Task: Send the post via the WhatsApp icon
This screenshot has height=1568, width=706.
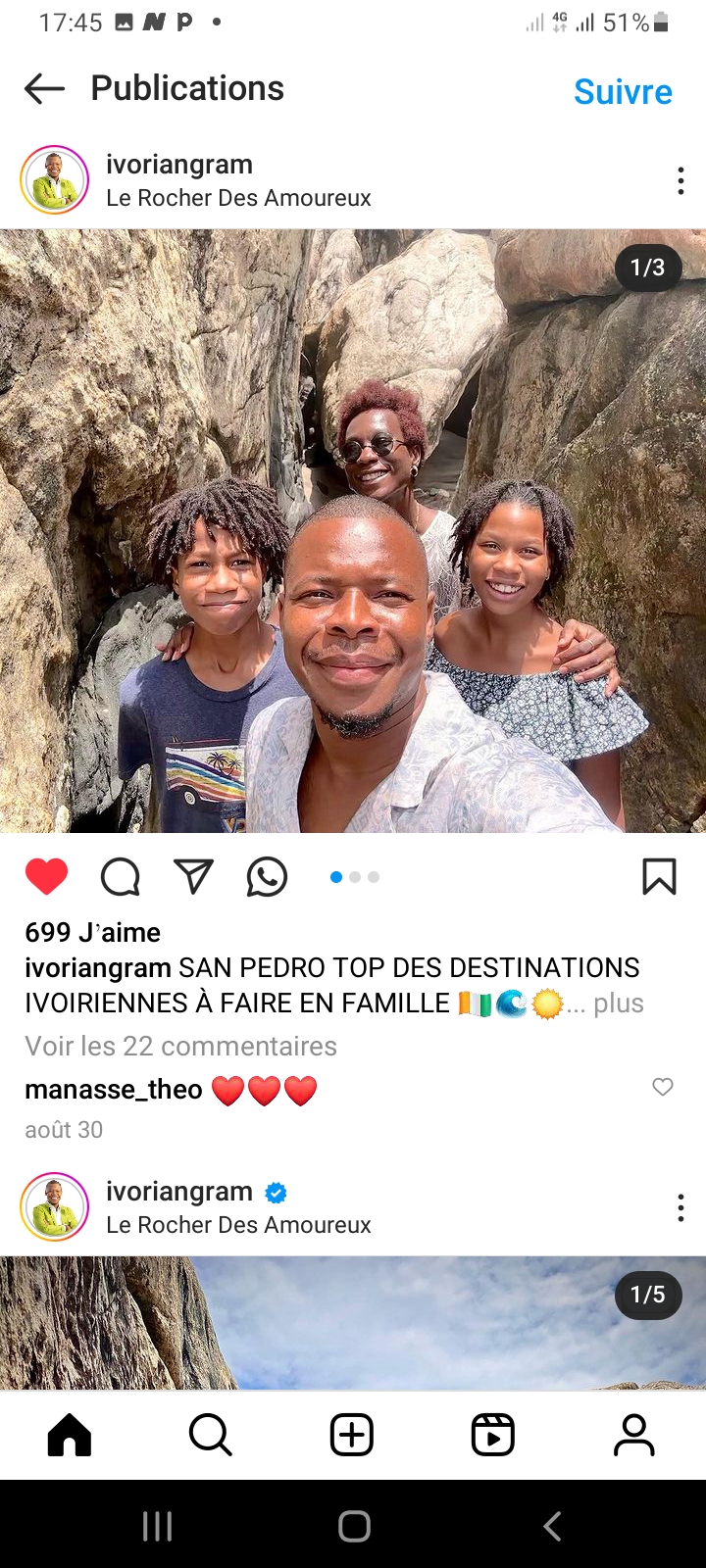Action: 267,876
